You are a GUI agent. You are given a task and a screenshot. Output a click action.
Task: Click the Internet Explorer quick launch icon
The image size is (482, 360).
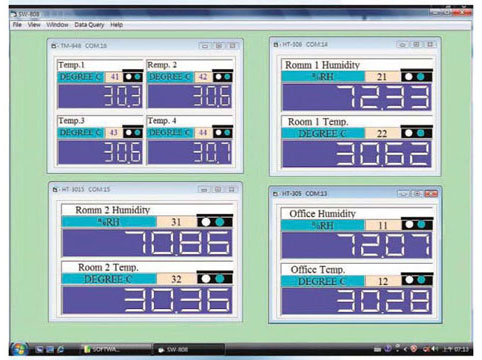tap(61, 349)
